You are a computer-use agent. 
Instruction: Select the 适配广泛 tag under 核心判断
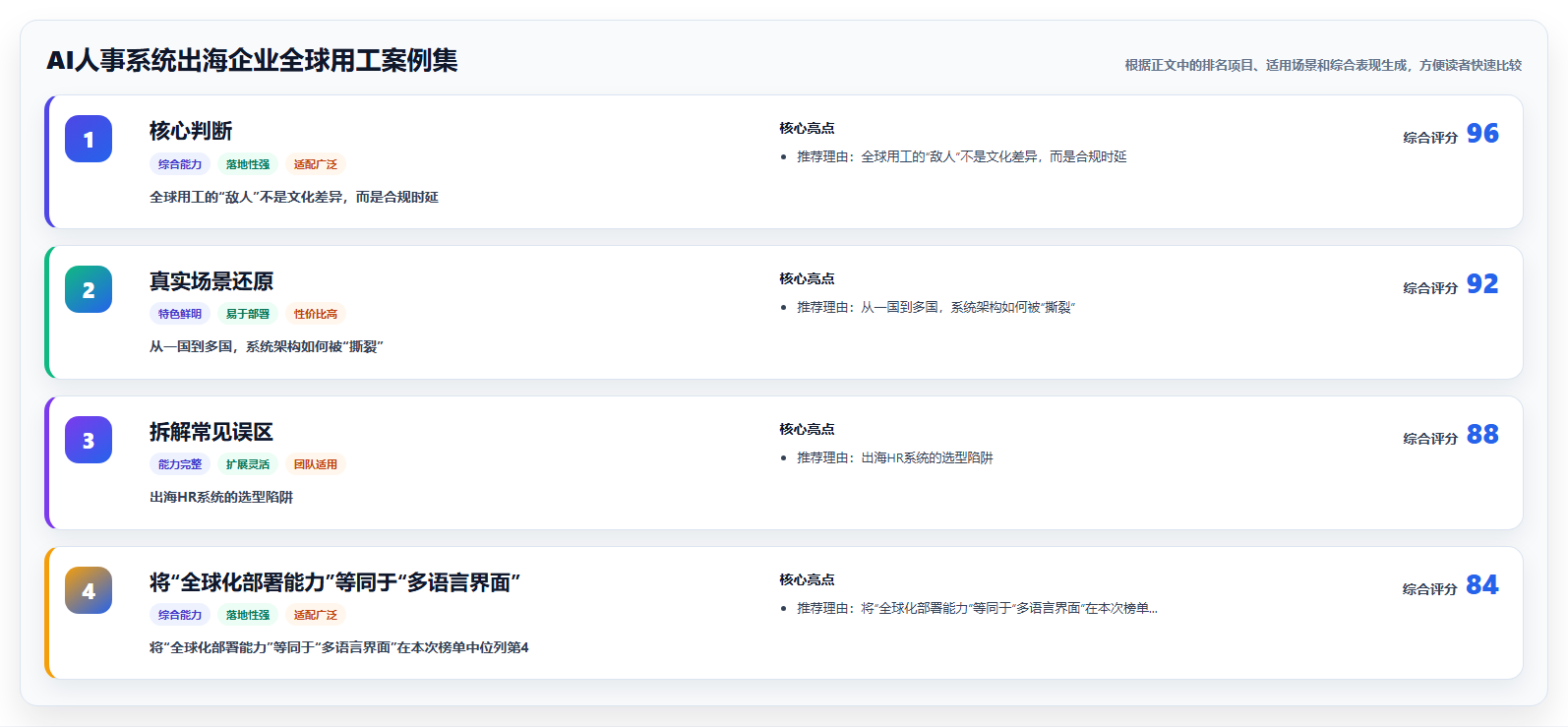tap(316, 164)
